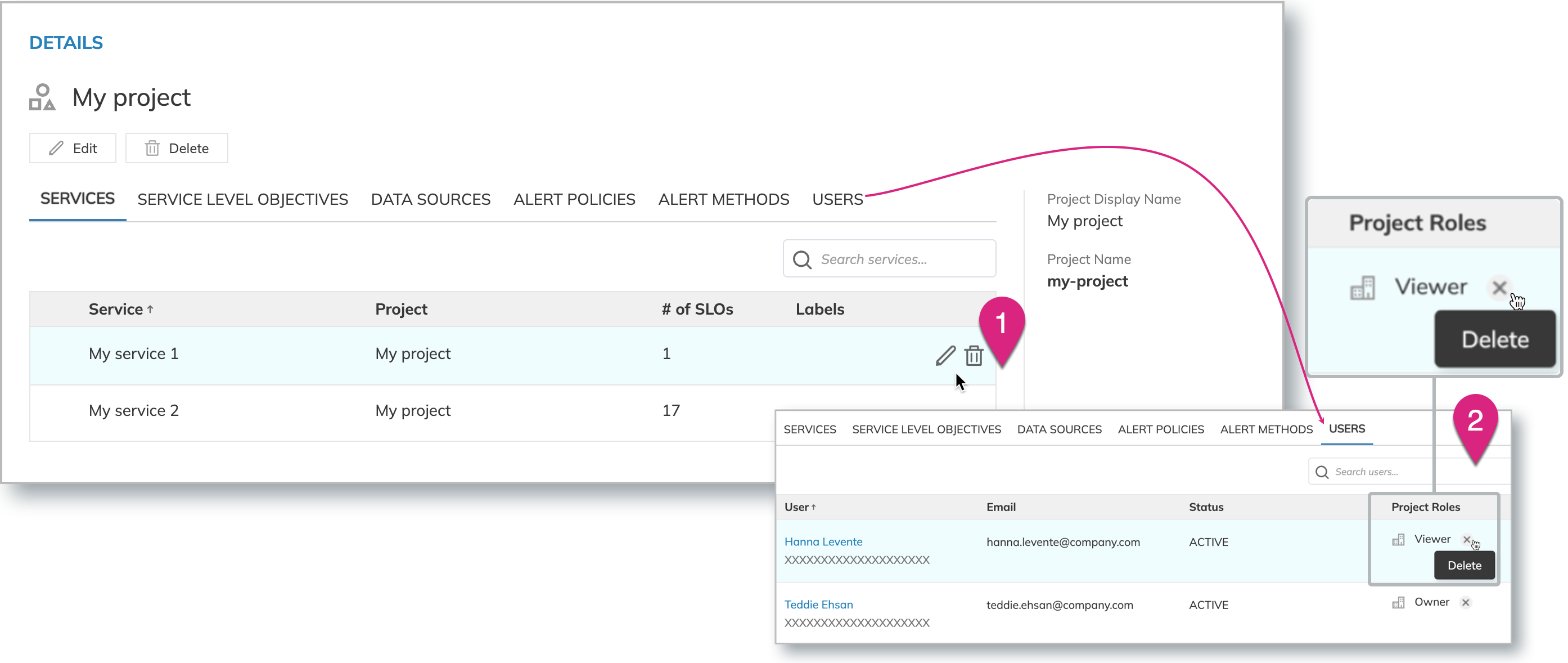
Task: Open the Hanna Levente user link
Action: pyautogui.click(x=823, y=542)
